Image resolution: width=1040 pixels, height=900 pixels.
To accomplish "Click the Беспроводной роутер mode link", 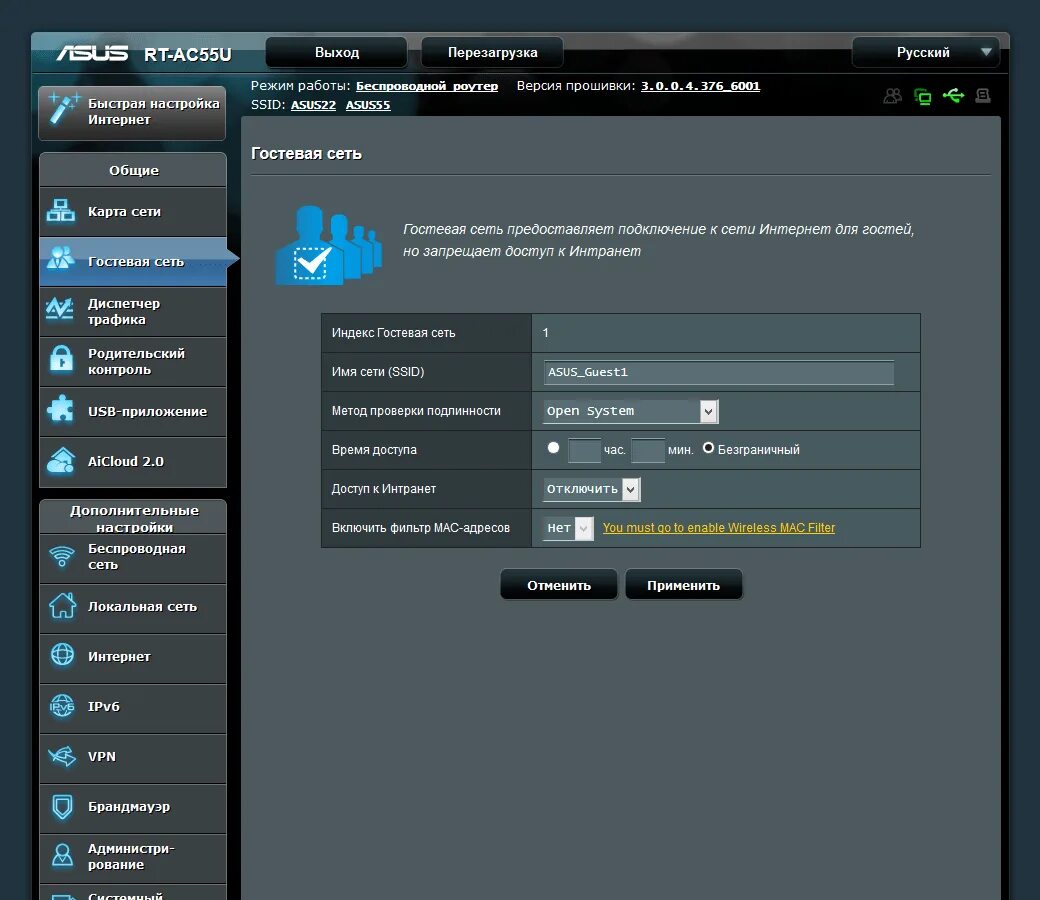I will click(x=426, y=86).
